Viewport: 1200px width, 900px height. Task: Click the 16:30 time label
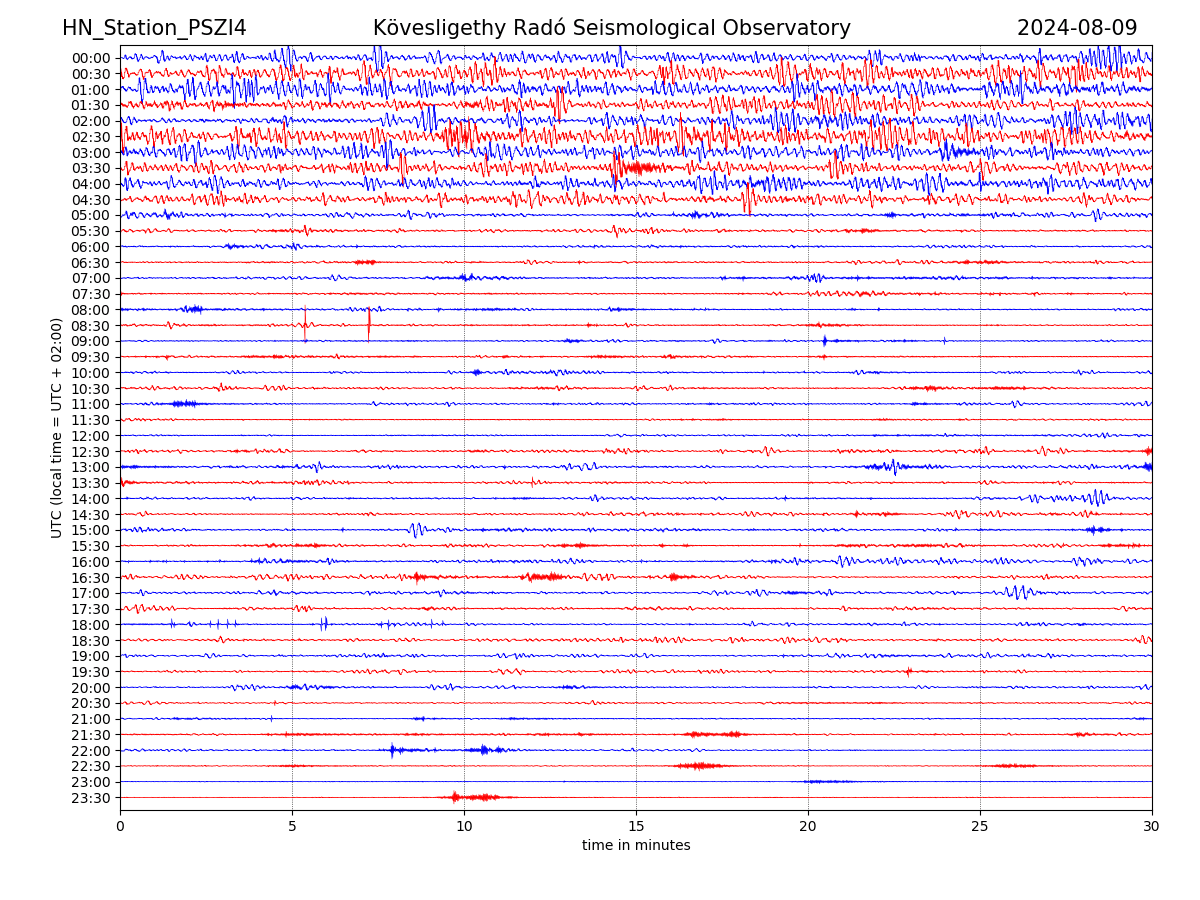[91, 578]
